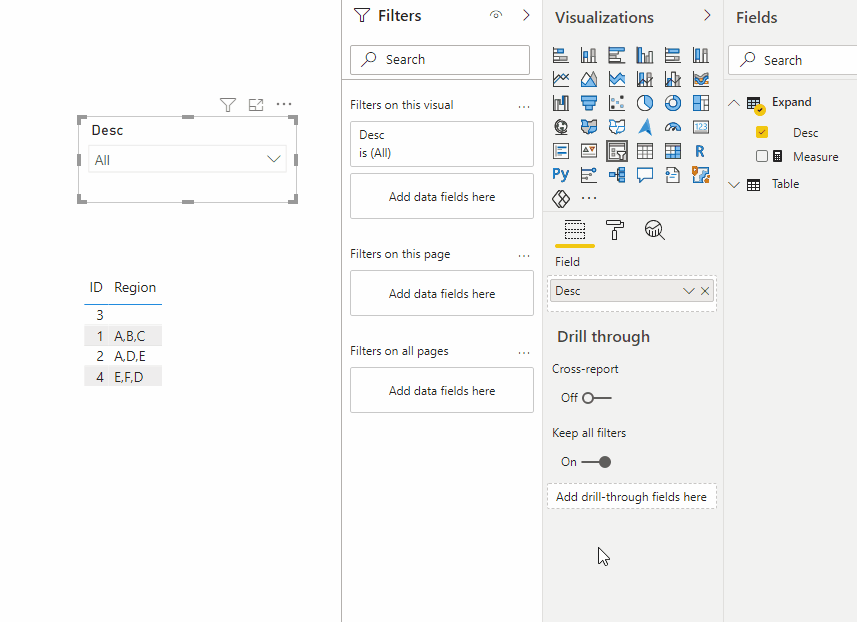Select the Funnel chart visual

(x=589, y=103)
